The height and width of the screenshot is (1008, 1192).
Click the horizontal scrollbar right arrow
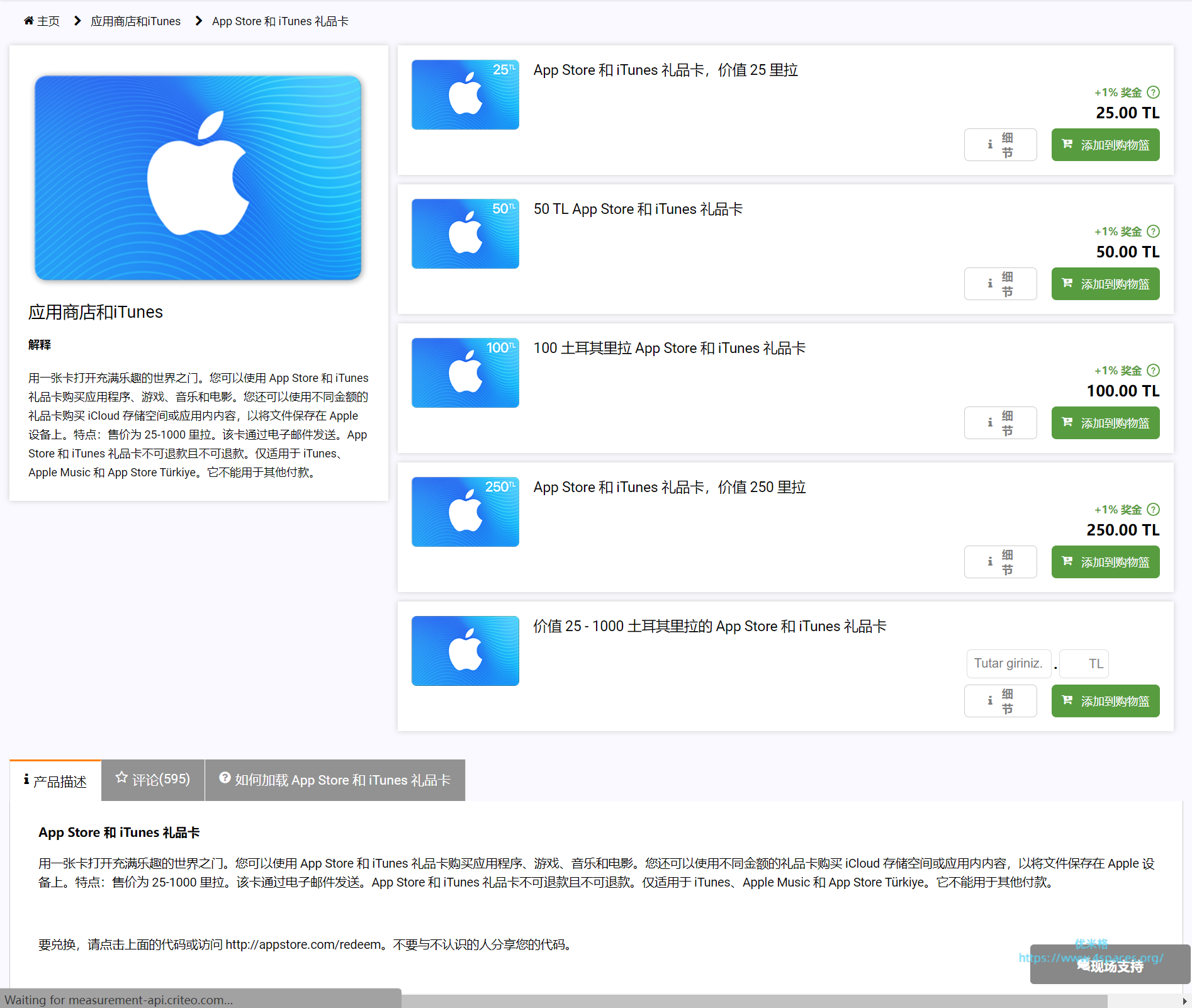pos(1184,1001)
